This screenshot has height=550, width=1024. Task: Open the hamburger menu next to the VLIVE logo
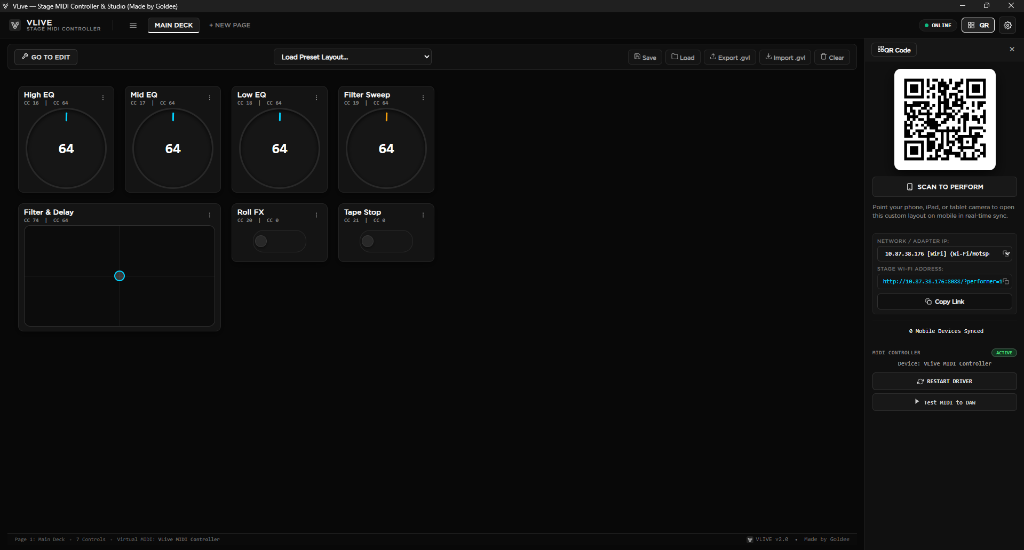[x=133, y=25]
